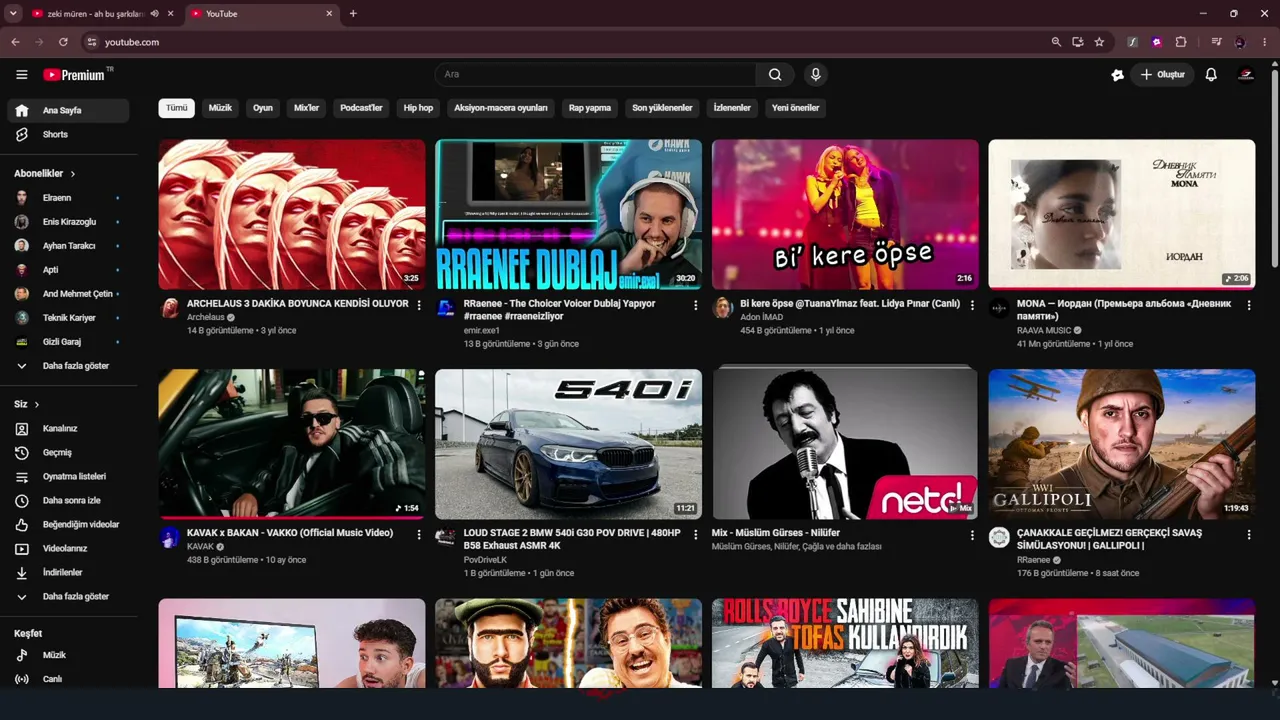Select the Tümü filter chip

(x=177, y=108)
